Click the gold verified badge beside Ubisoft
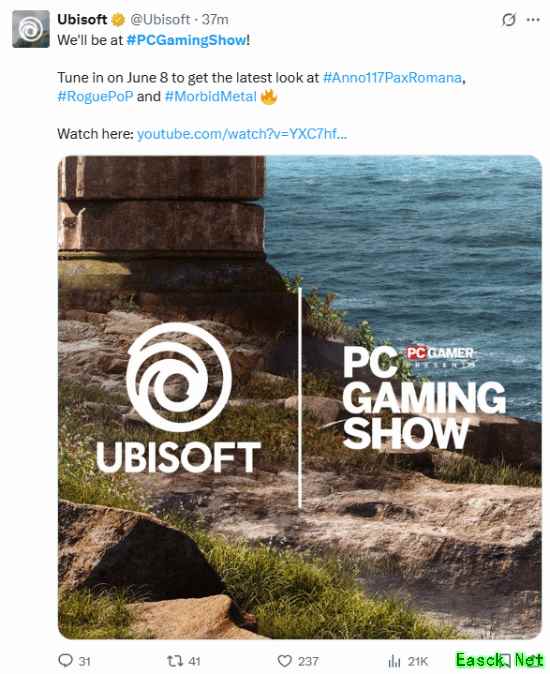The image size is (550, 674). [118, 20]
